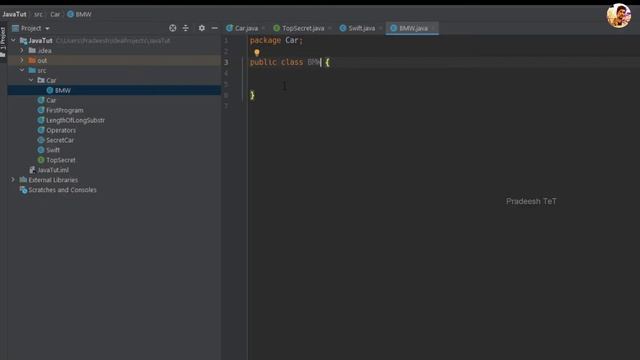The width and height of the screenshot is (640, 360).
Task: Click the locate/select opened file icon
Action: click(173, 28)
